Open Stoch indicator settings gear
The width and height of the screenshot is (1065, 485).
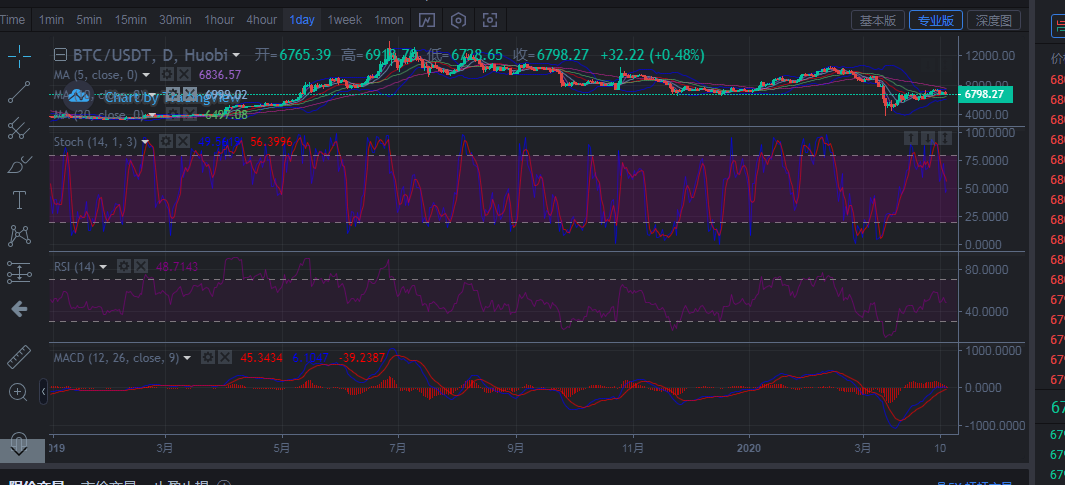[167, 141]
